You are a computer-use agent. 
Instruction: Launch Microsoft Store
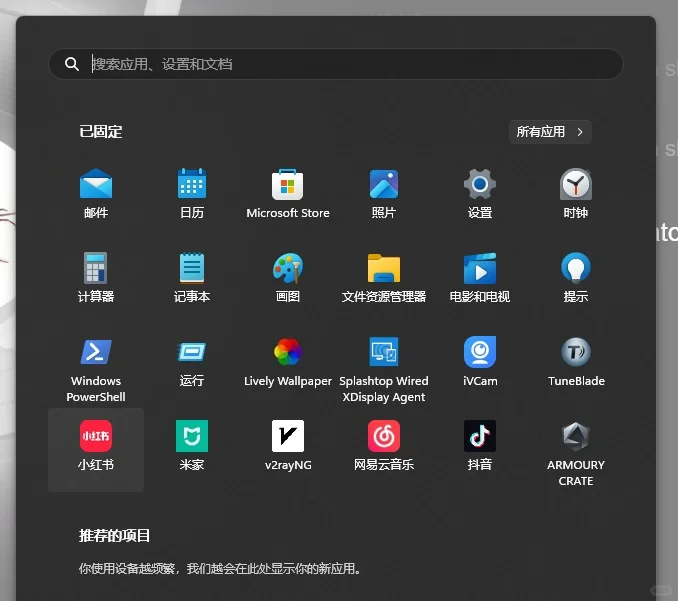tap(288, 193)
